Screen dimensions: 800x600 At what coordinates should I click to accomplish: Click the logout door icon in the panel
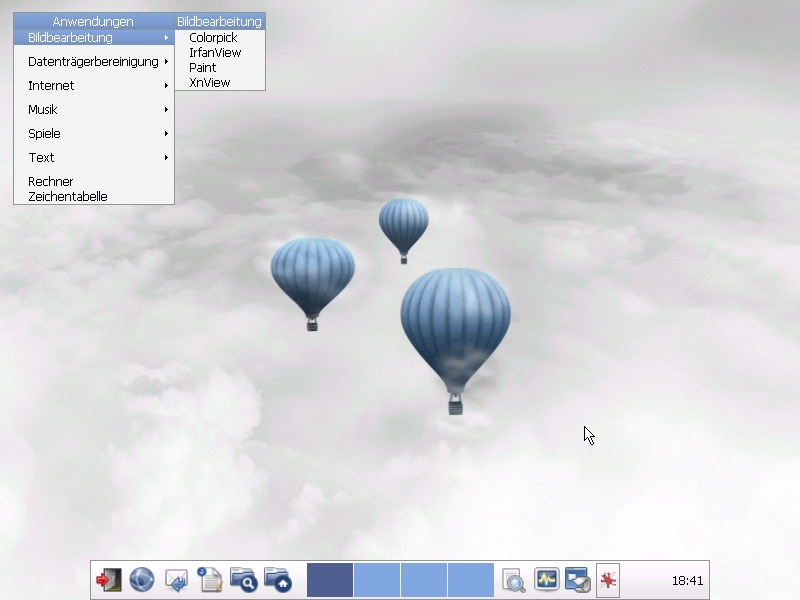click(x=109, y=580)
